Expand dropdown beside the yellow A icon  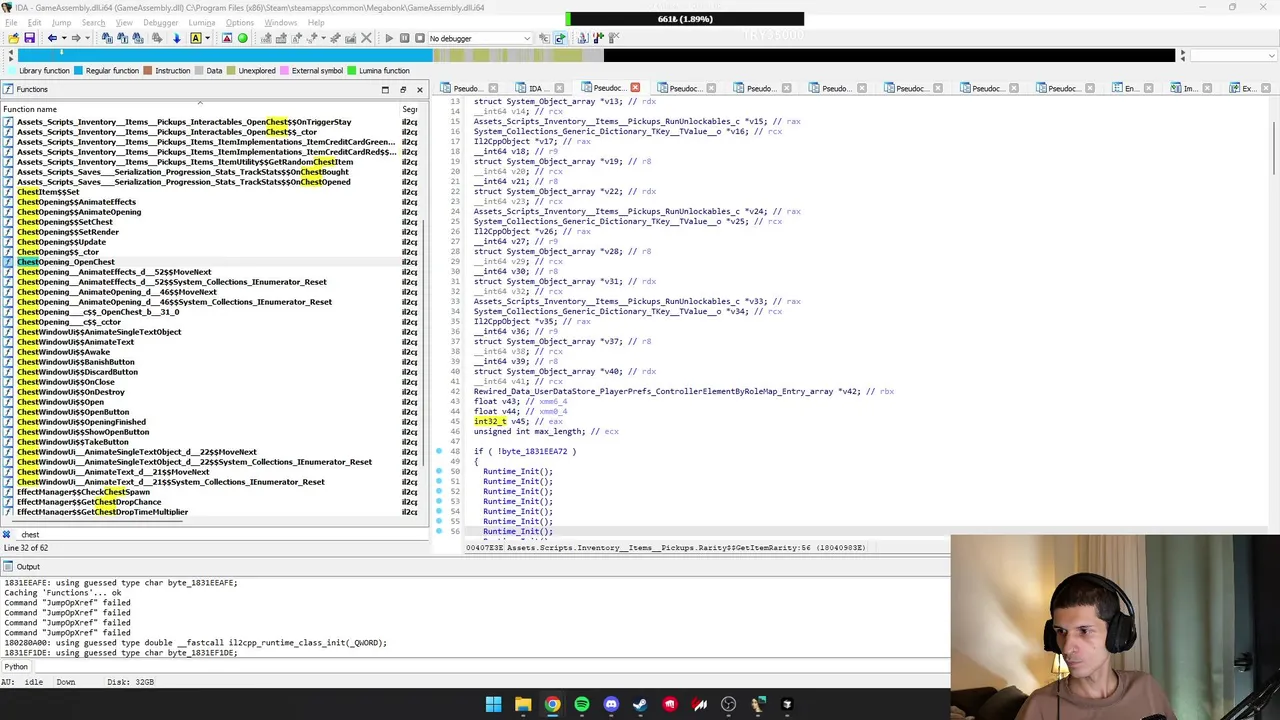point(207,38)
